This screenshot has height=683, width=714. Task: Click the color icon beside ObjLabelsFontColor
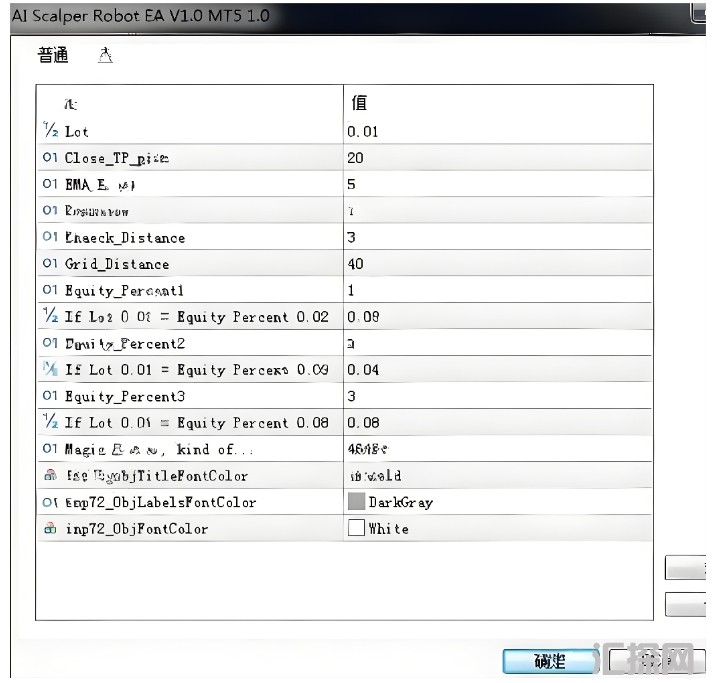coord(50,502)
